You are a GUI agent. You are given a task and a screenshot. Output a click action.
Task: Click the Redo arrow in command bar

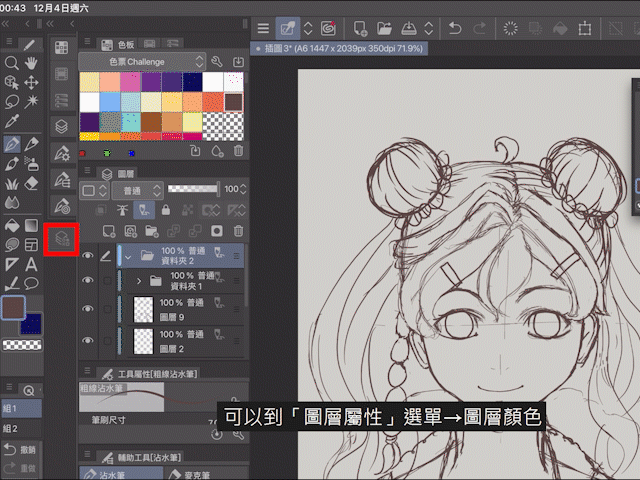pos(479,28)
